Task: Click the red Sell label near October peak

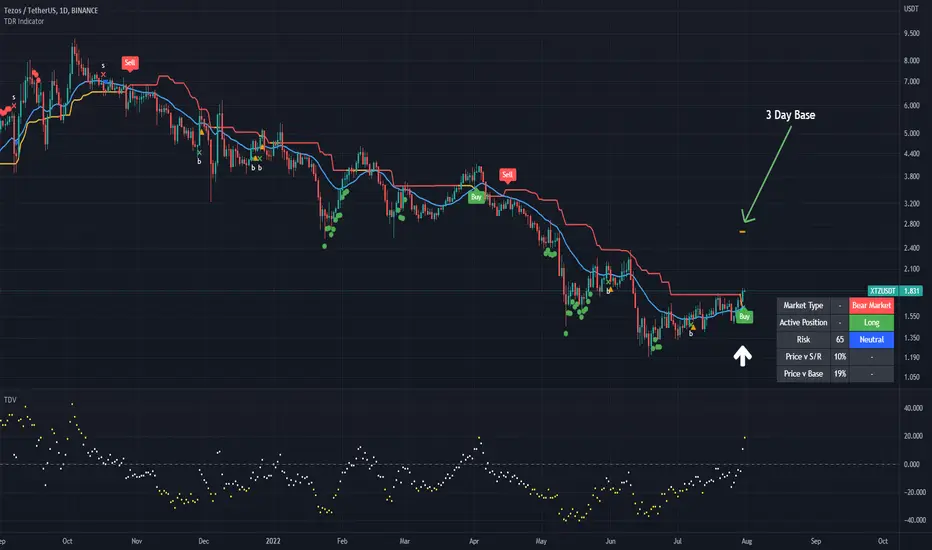Action: pyautogui.click(x=130, y=62)
